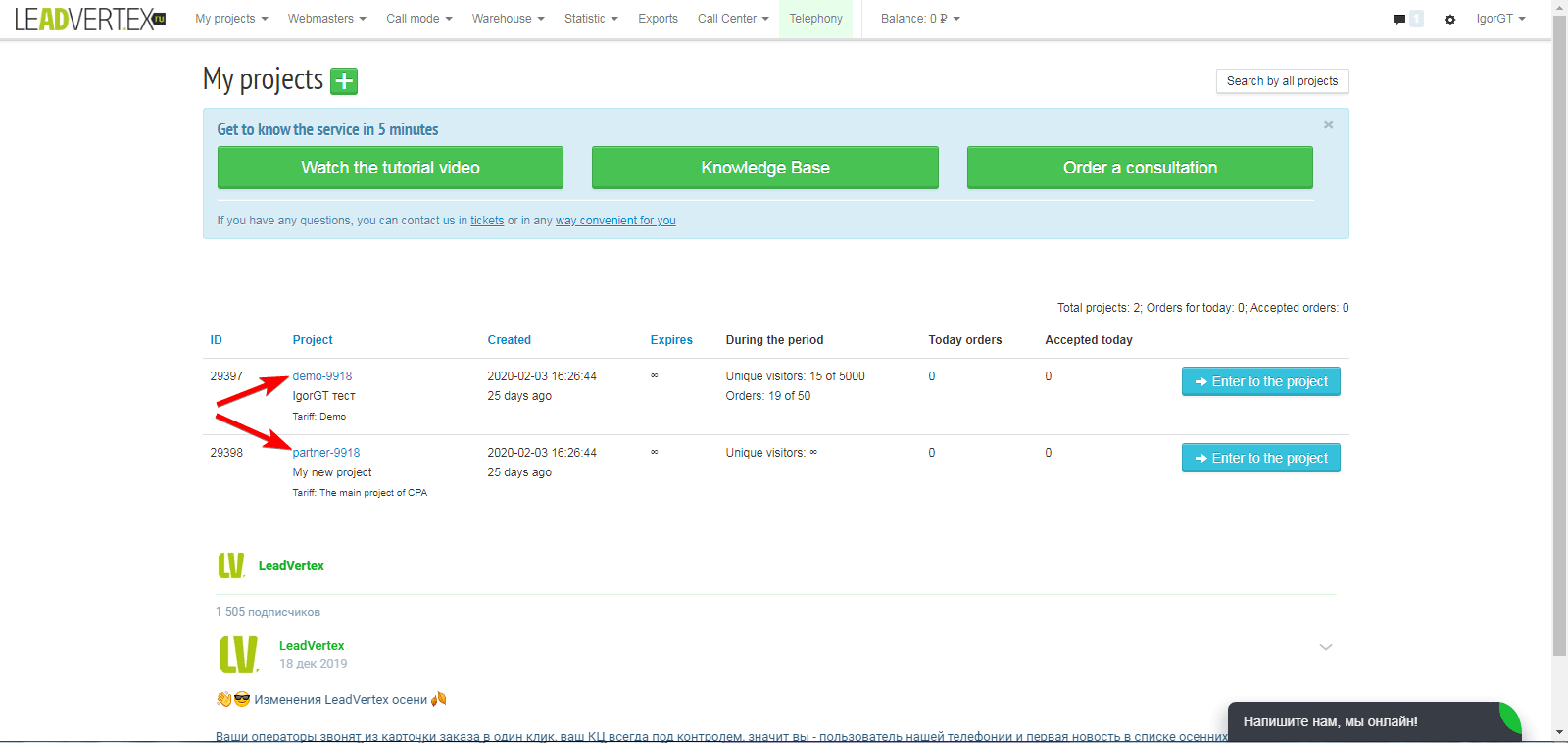Enter the demo-9918 project
Viewport: 1568px width, 743px height.
(x=1260, y=381)
